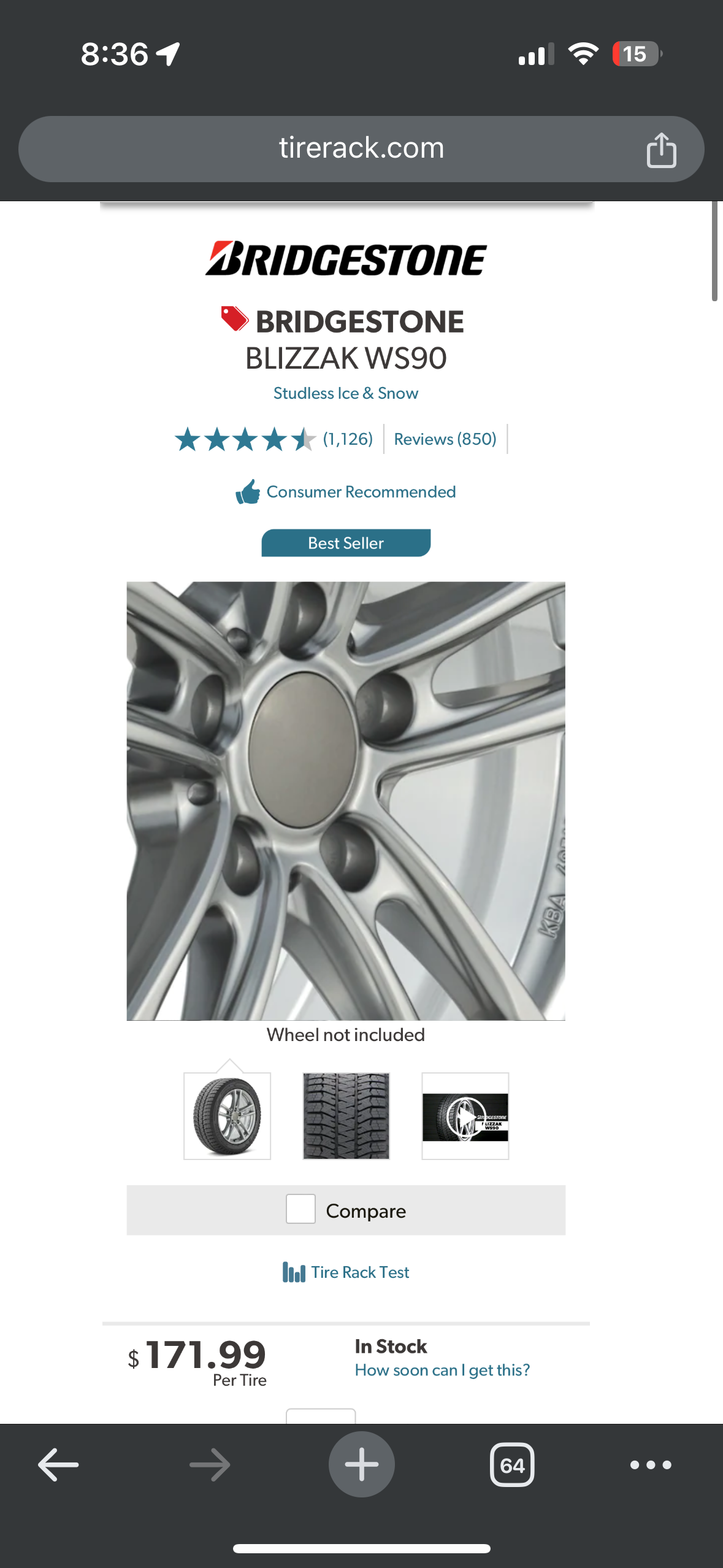
Task: Click the Tire Rack Test chart icon
Action: pos(294,1272)
